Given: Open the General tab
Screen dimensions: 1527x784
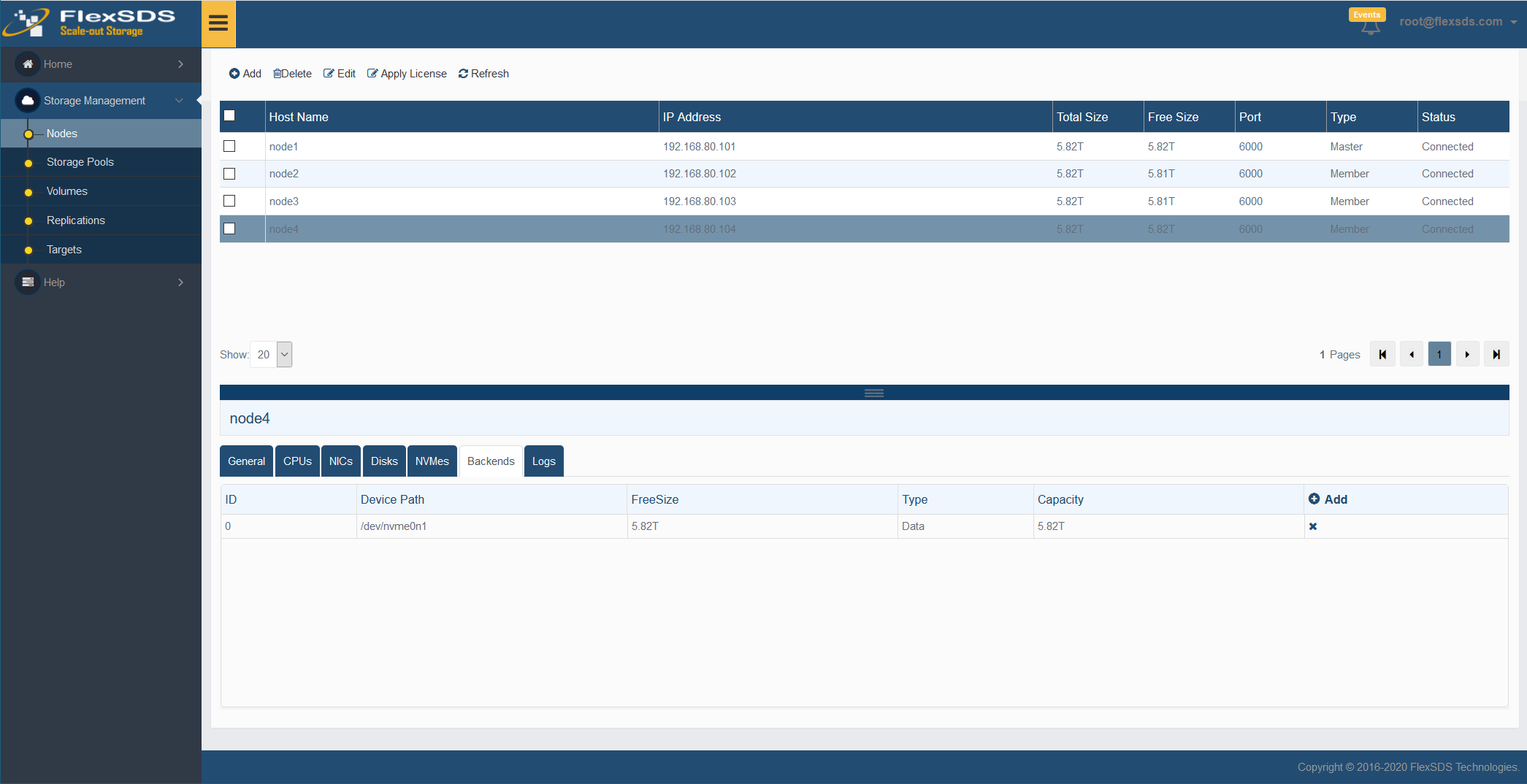Looking at the screenshot, I should (246, 461).
